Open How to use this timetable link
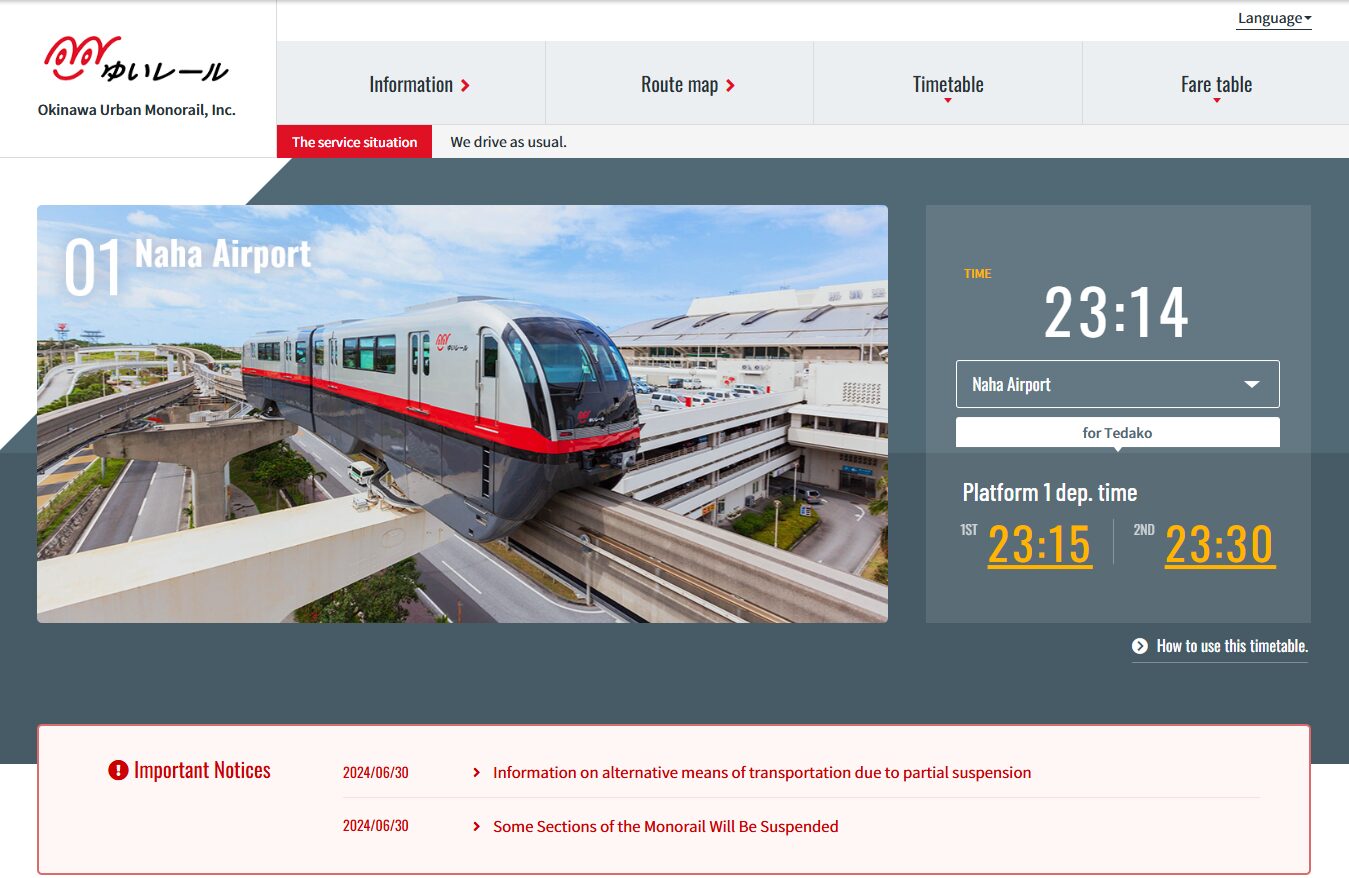The image size is (1349, 878). [x=1231, y=646]
